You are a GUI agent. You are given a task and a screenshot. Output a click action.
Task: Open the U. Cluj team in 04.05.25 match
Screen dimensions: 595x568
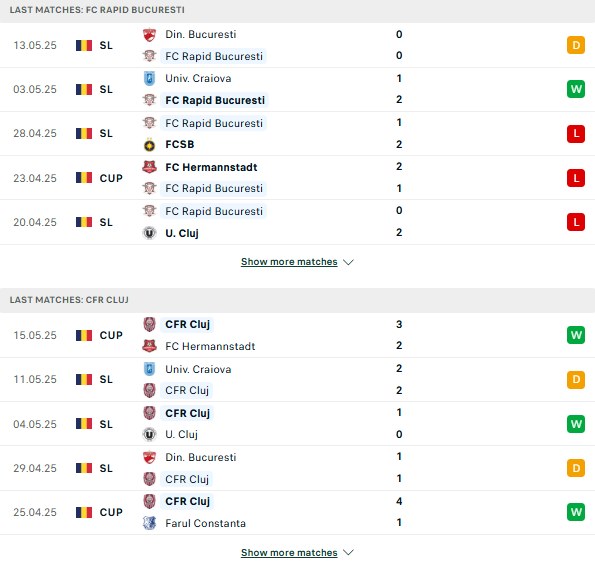coord(181,434)
